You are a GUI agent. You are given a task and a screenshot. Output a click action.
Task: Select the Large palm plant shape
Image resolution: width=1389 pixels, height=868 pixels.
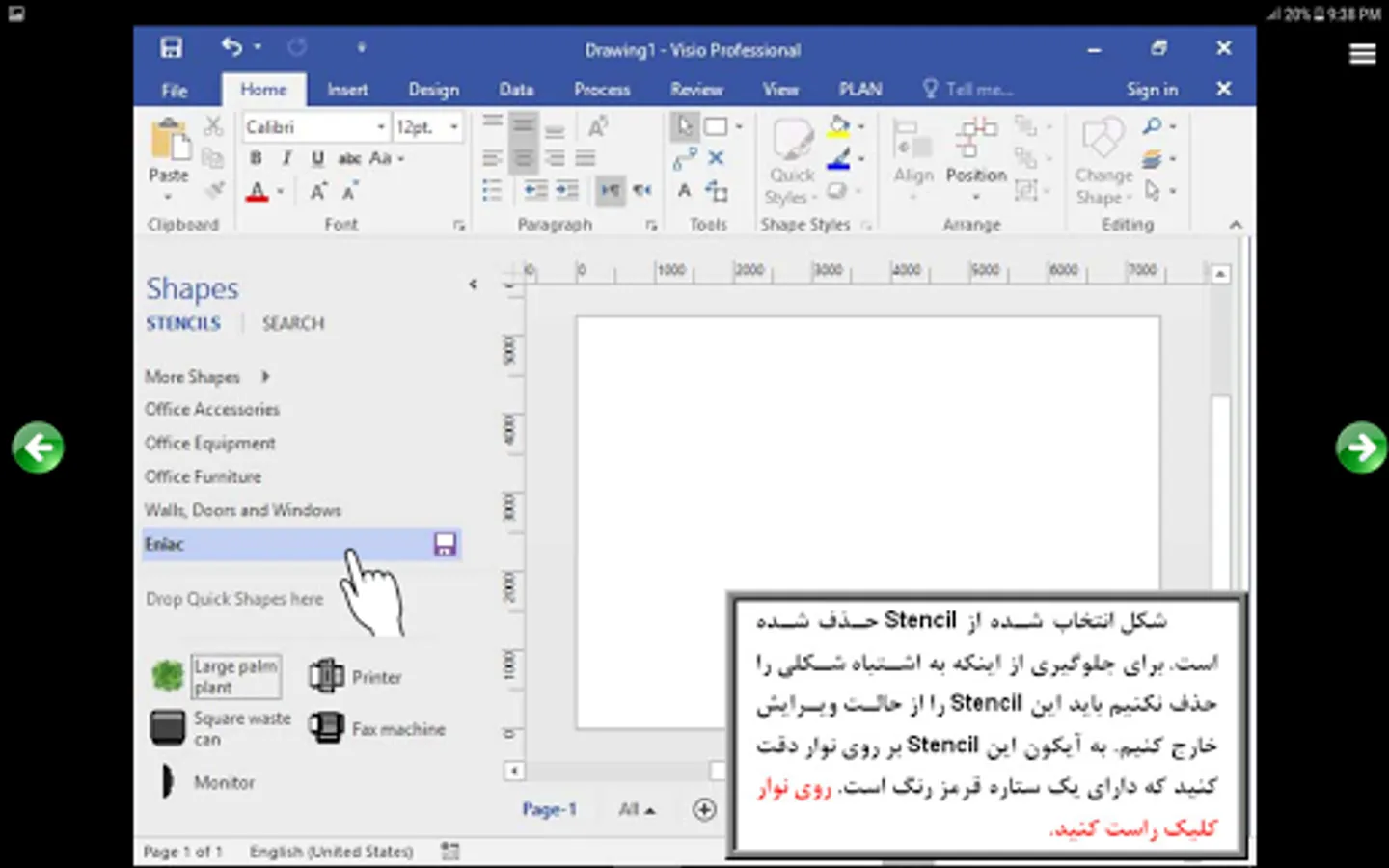[217, 676]
